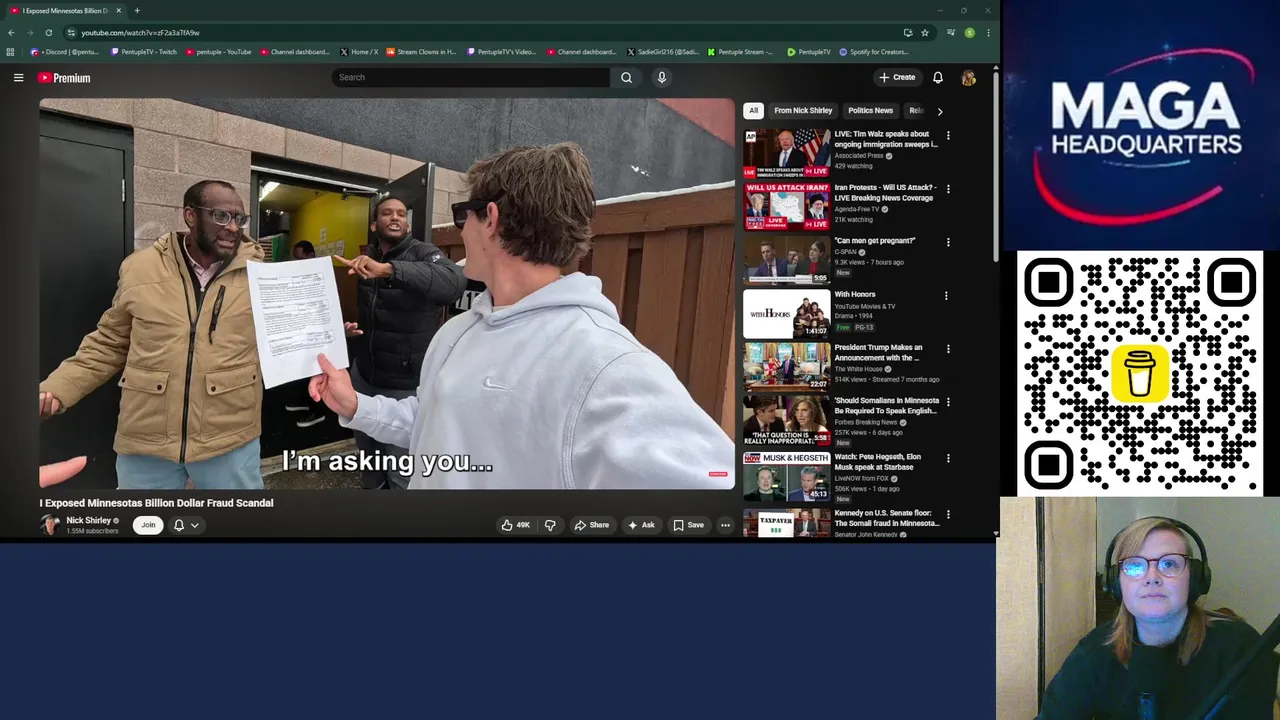Screen dimensions: 1280x720
Task: Open the apps grid in bookmarks bar
Action: (x=11, y=52)
